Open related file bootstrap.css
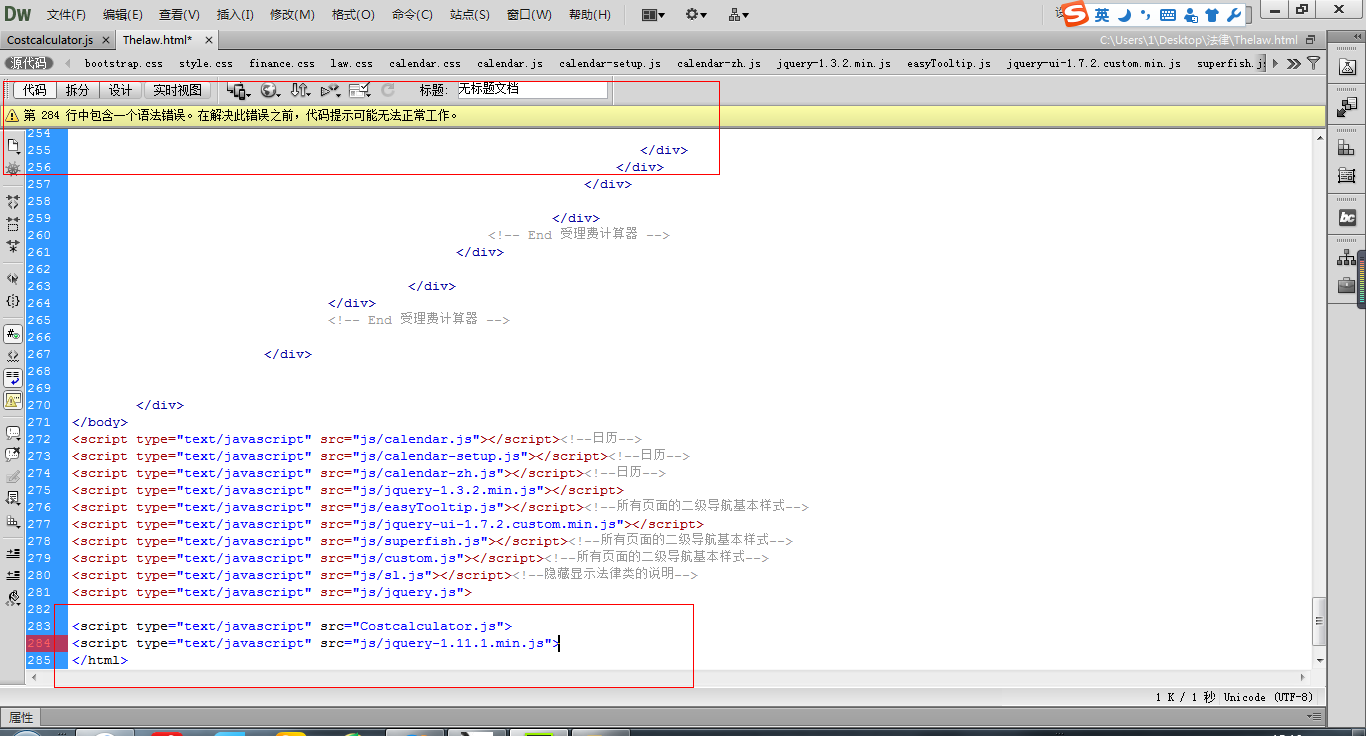The width and height of the screenshot is (1366, 736). pos(124,63)
